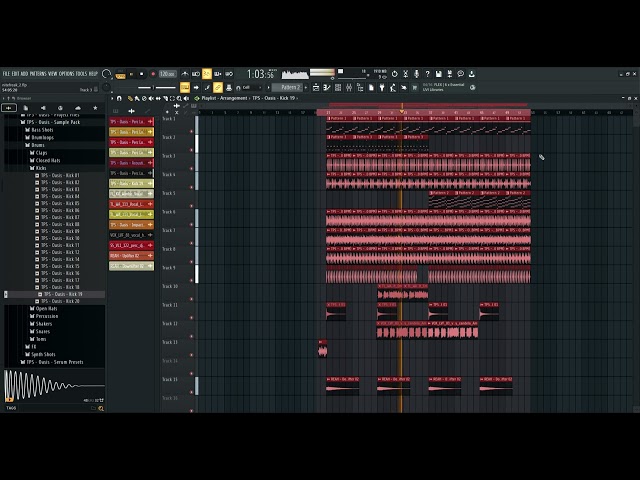
Task: Open the browser star favorites tab
Action: pos(95,108)
